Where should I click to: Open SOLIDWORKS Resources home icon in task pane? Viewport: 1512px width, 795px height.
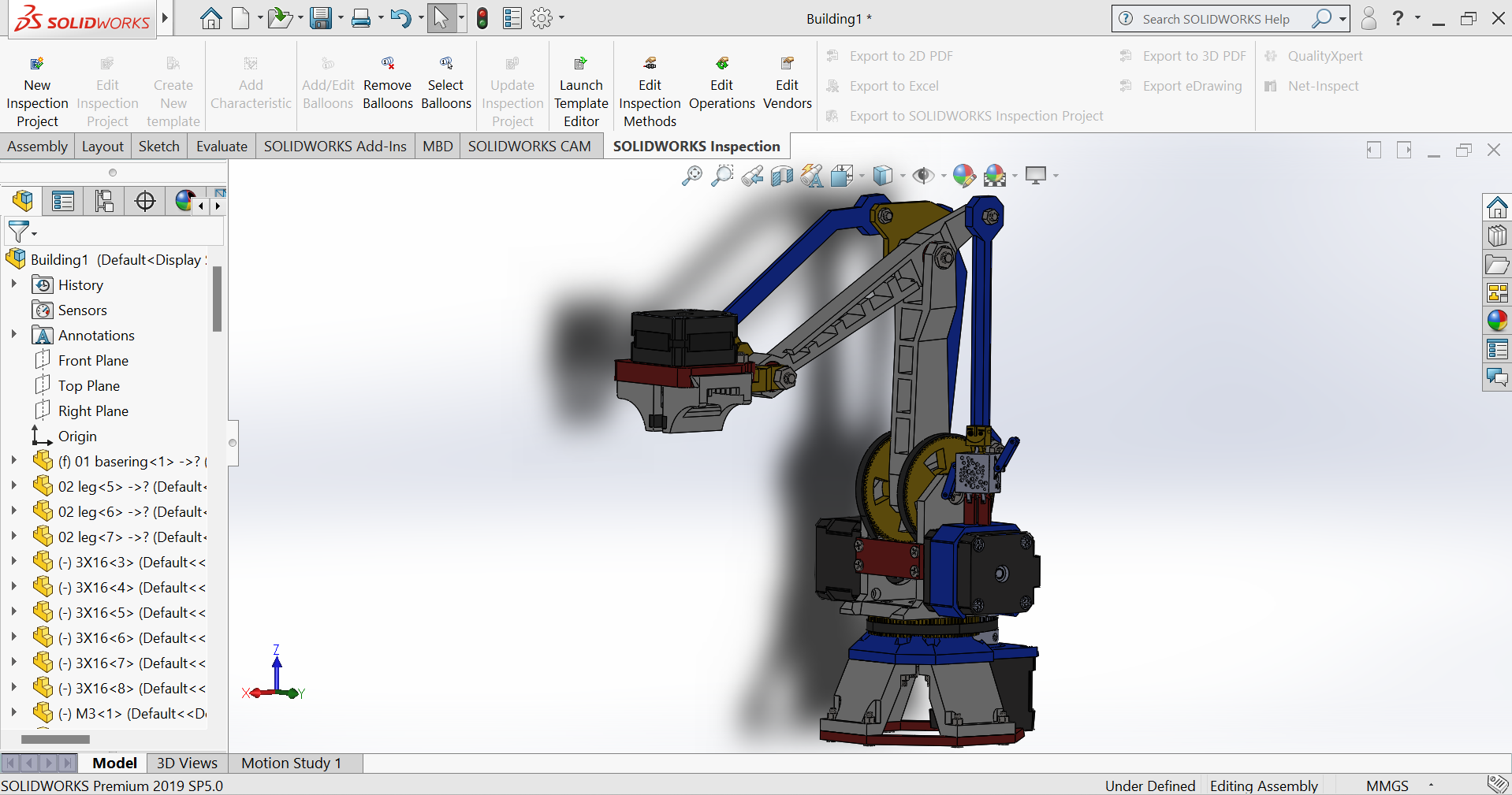pos(1497,208)
